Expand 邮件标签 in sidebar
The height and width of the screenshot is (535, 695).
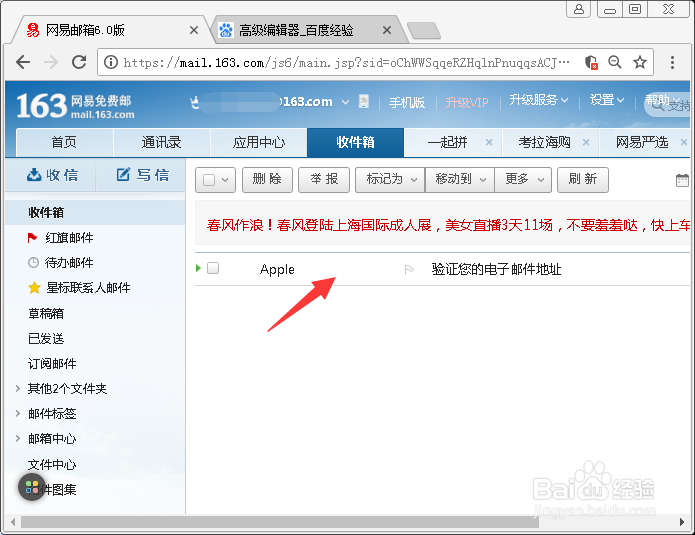coord(18,414)
